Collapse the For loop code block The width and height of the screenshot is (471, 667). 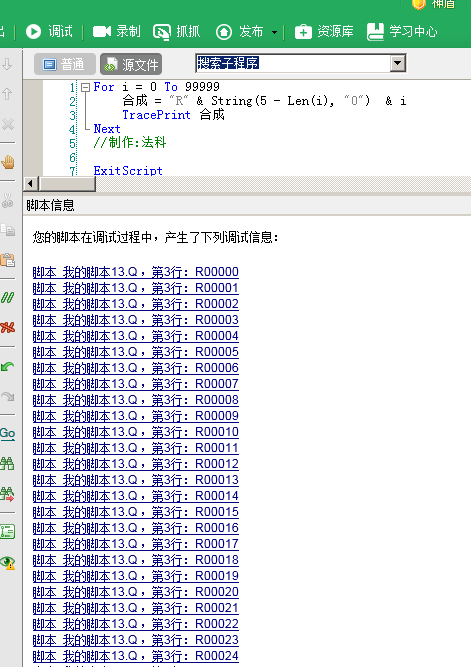pos(86,87)
